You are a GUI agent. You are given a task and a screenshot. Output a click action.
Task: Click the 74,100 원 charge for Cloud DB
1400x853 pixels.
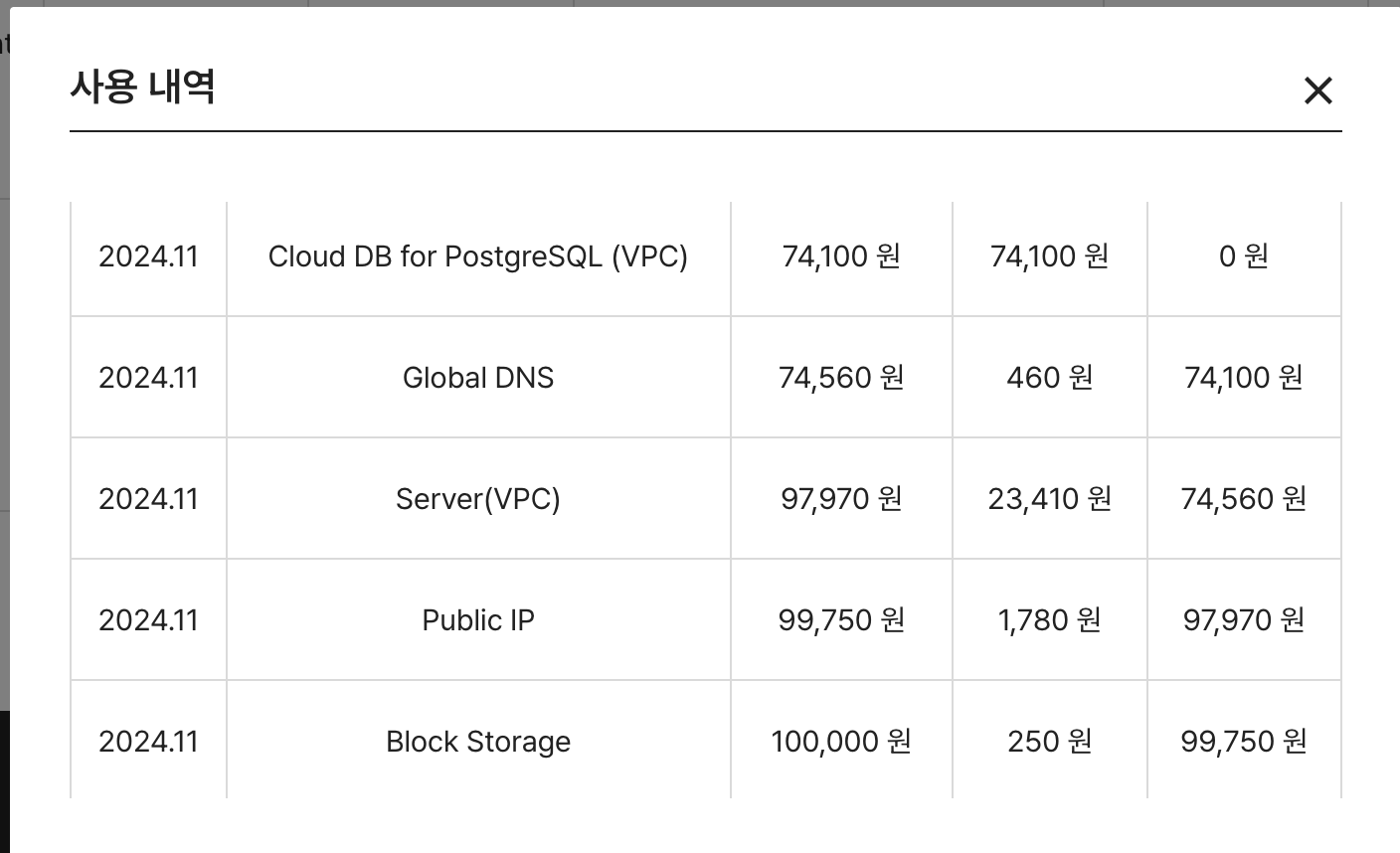840,256
